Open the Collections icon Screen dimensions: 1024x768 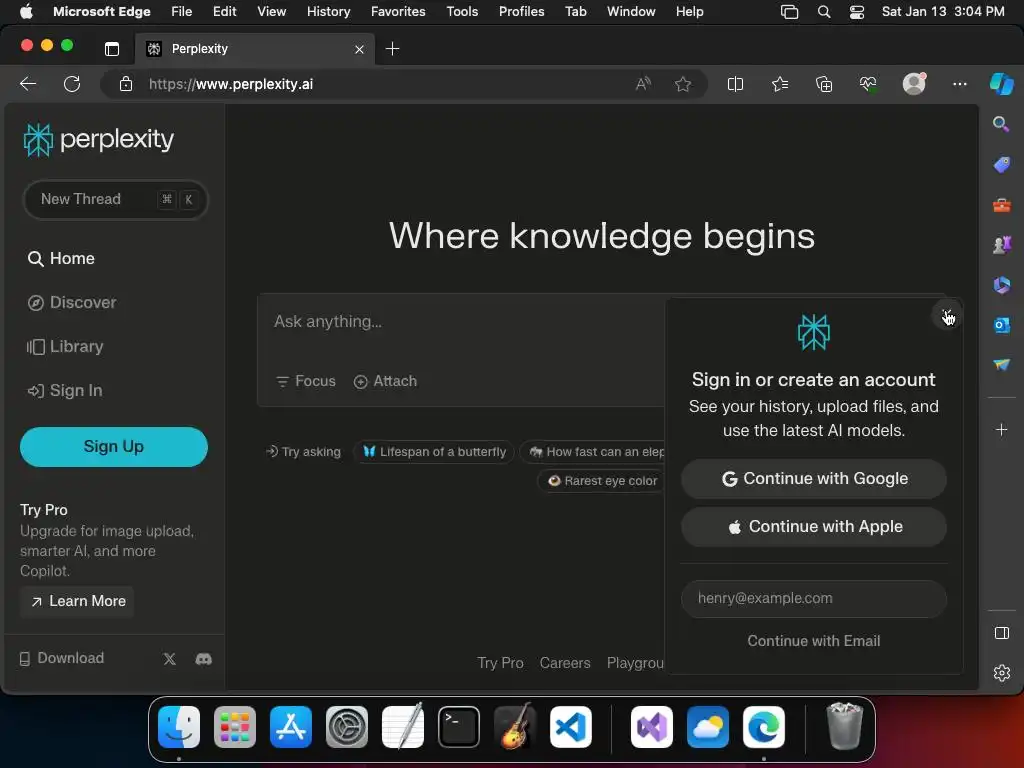pyautogui.click(x=824, y=84)
